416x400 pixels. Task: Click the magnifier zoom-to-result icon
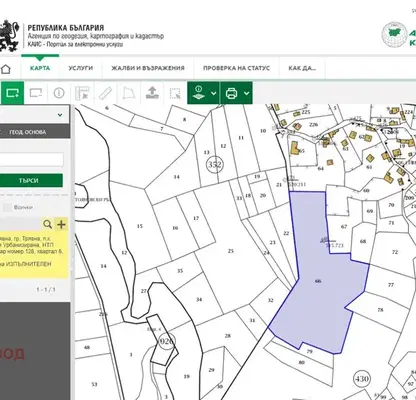coord(48,224)
